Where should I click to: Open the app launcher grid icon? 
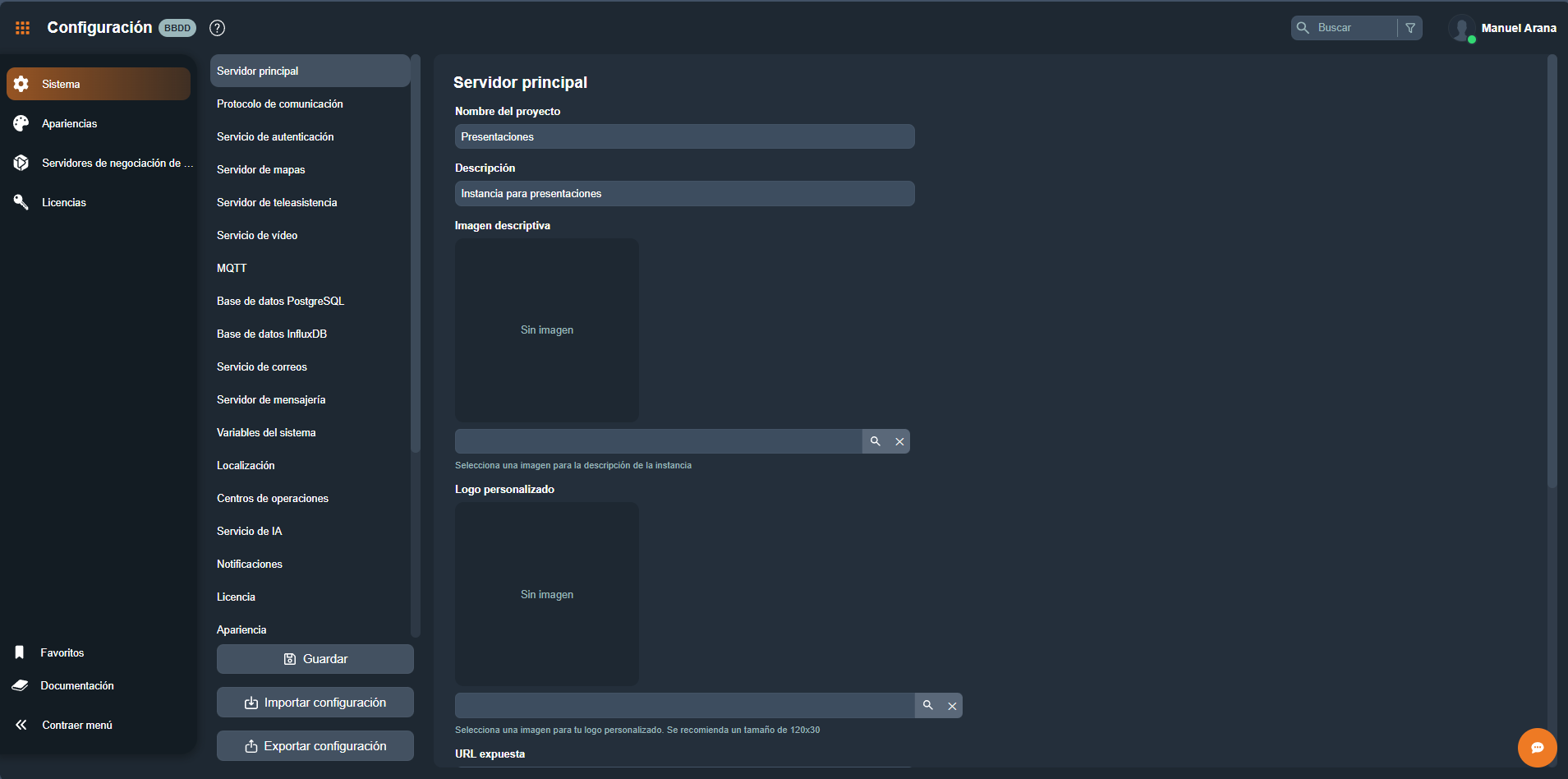pos(22,27)
